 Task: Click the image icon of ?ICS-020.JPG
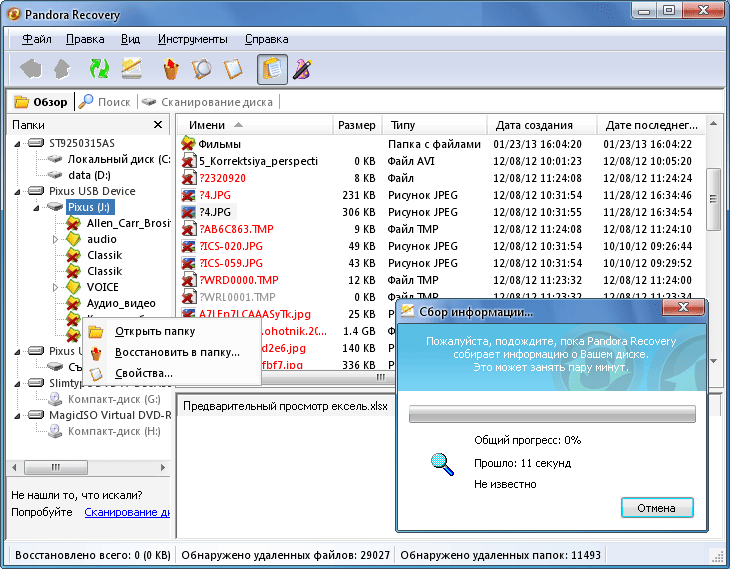[x=189, y=246]
